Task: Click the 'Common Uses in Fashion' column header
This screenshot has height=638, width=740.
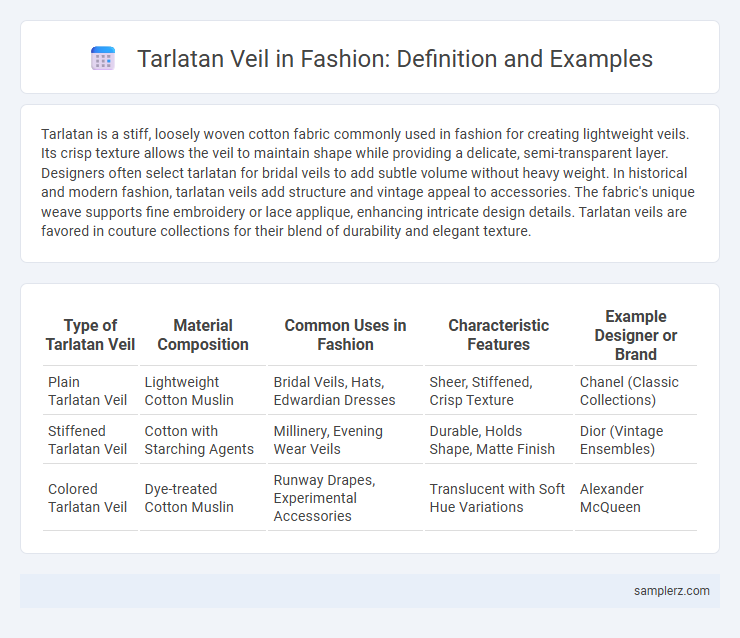Action: 345,335
